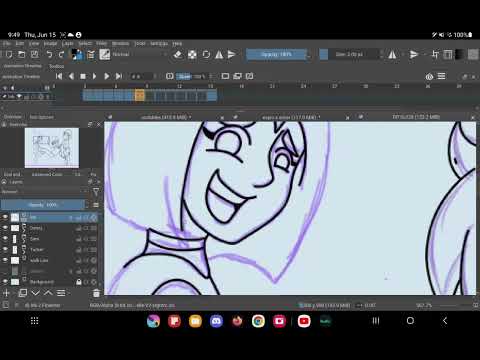This screenshot has height=360, width=480.
Task: Open the foreground/background color selector
Action: (x=77, y=54)
